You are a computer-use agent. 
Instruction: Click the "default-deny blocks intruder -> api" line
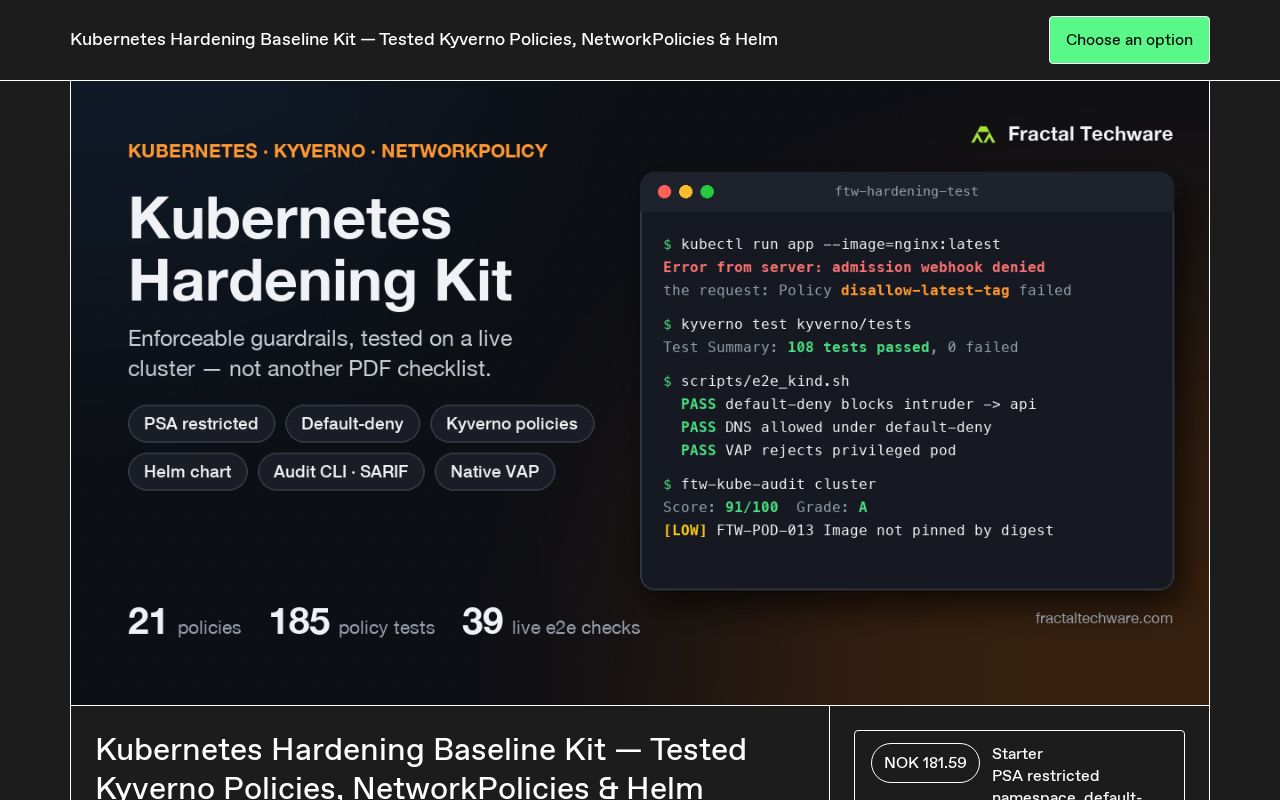point(858,404)
